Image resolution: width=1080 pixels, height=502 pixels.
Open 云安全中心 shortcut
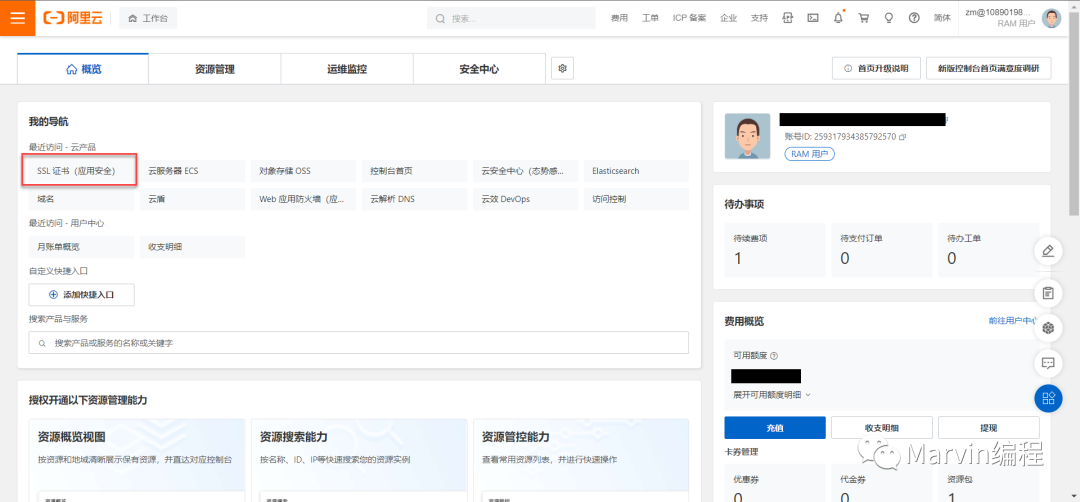coord(525,171)
